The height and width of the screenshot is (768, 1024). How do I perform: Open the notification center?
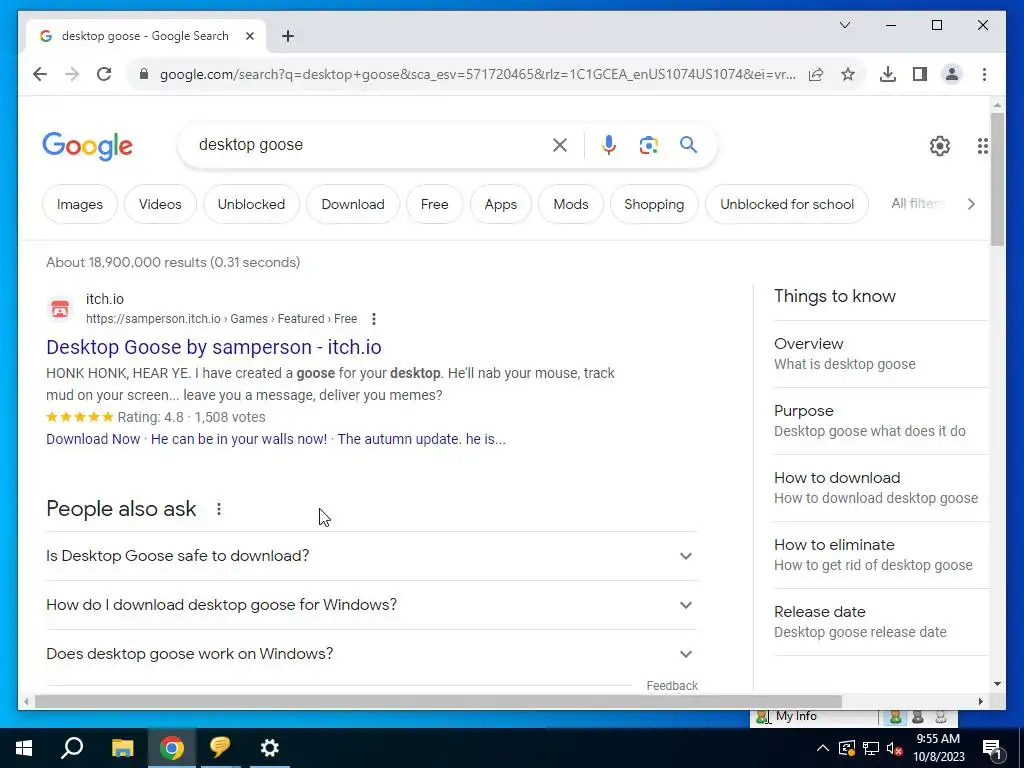point(991,748)
